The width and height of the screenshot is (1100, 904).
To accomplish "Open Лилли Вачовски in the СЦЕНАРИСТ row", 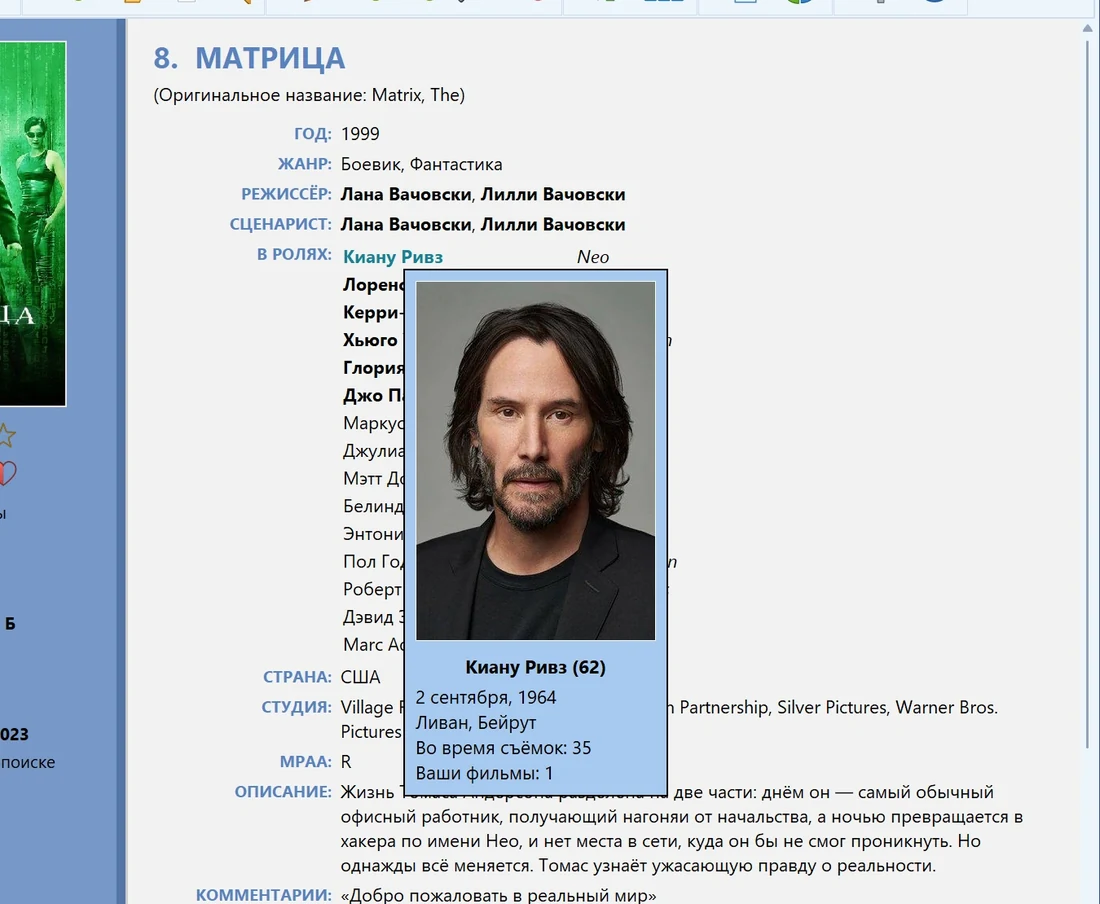I will (553, 224).
